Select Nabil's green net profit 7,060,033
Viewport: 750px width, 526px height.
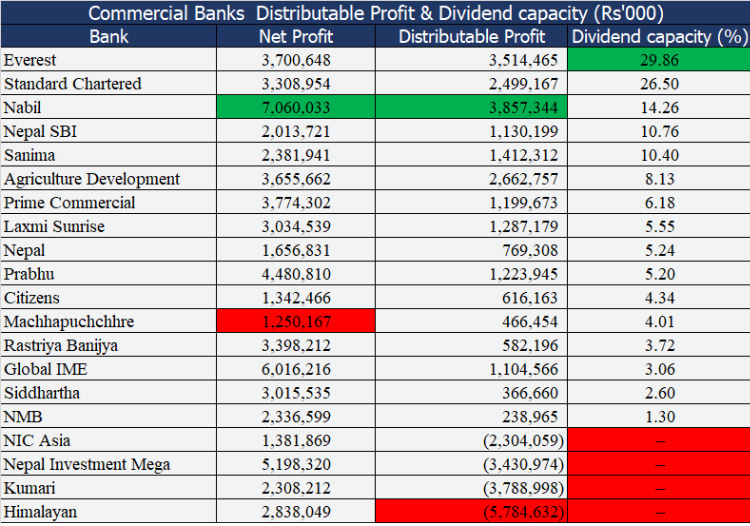pyautogui.click(x=296, y=108)
